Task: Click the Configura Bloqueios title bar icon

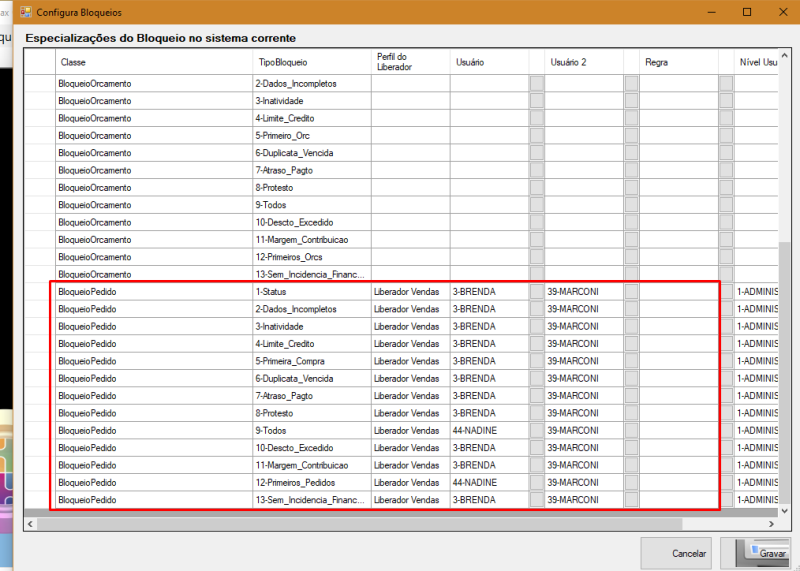Action: coord(26,12)
